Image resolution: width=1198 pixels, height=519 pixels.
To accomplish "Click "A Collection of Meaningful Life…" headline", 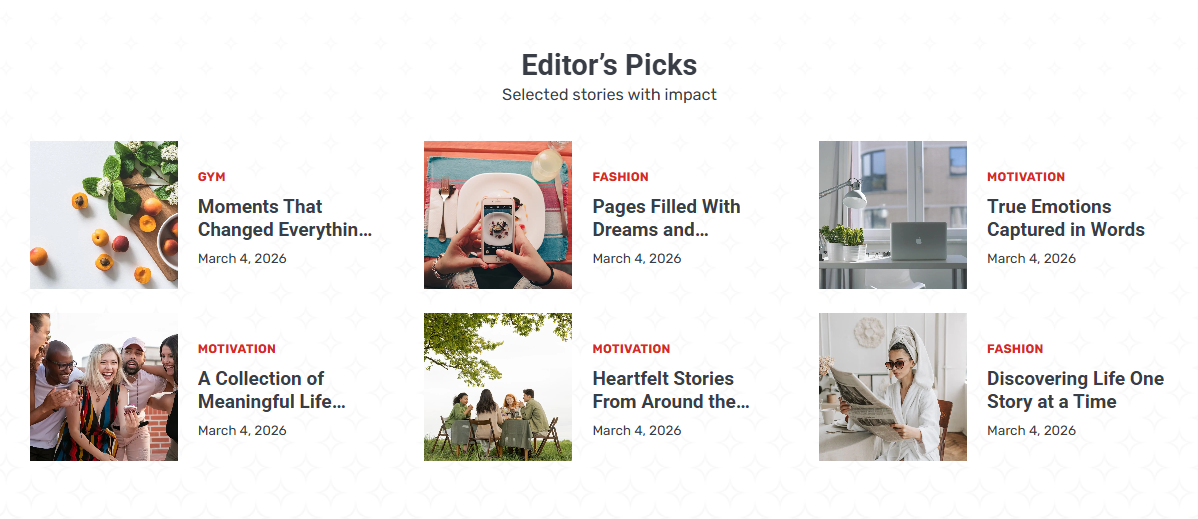I will (271, 390).
